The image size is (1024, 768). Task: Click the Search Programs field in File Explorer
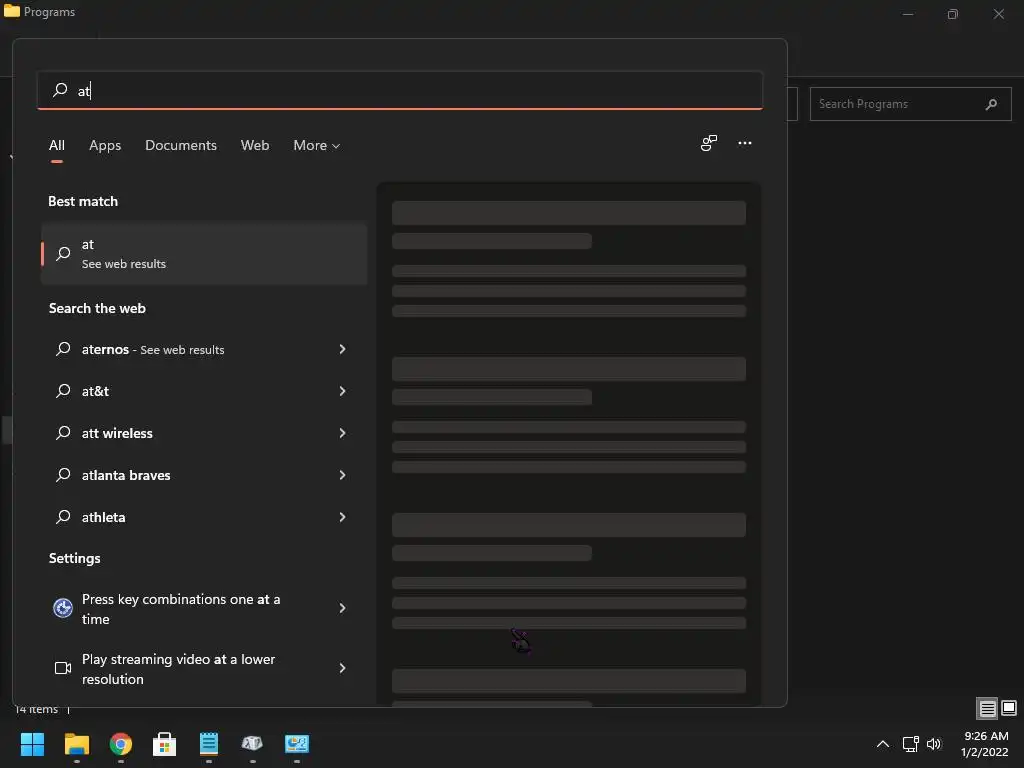(x=910, y=104)
